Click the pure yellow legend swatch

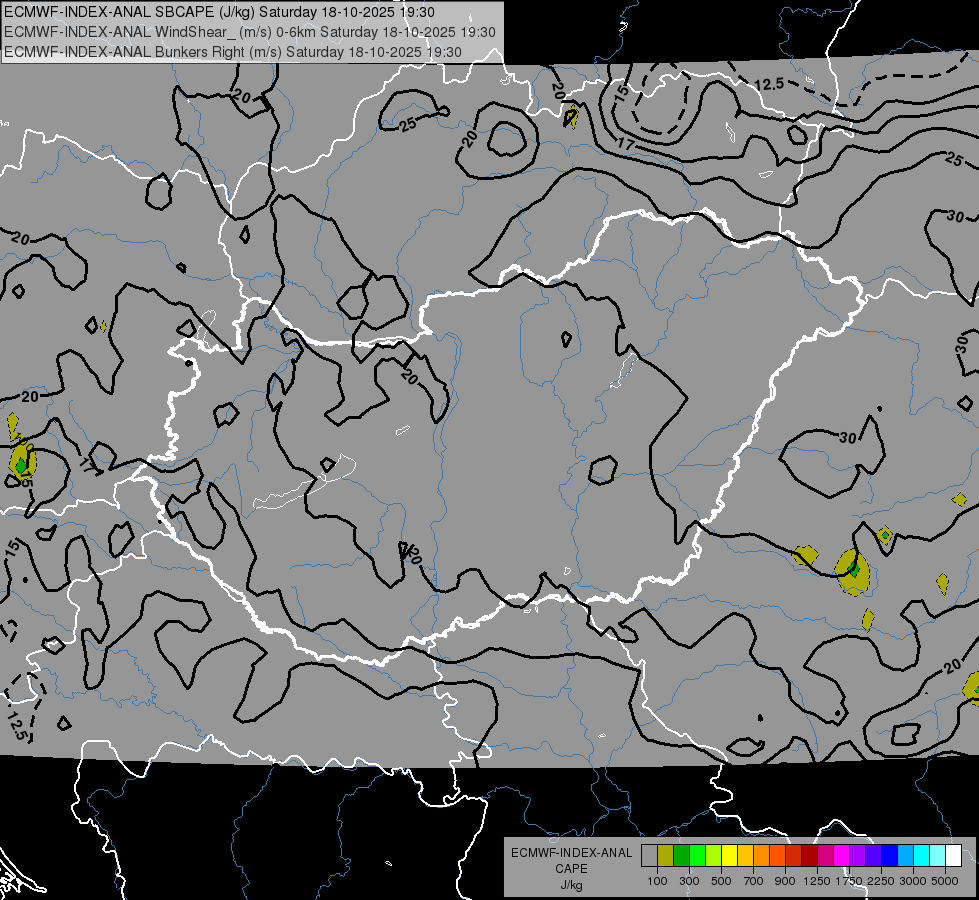pyautogui.click(x=729, y=855)
